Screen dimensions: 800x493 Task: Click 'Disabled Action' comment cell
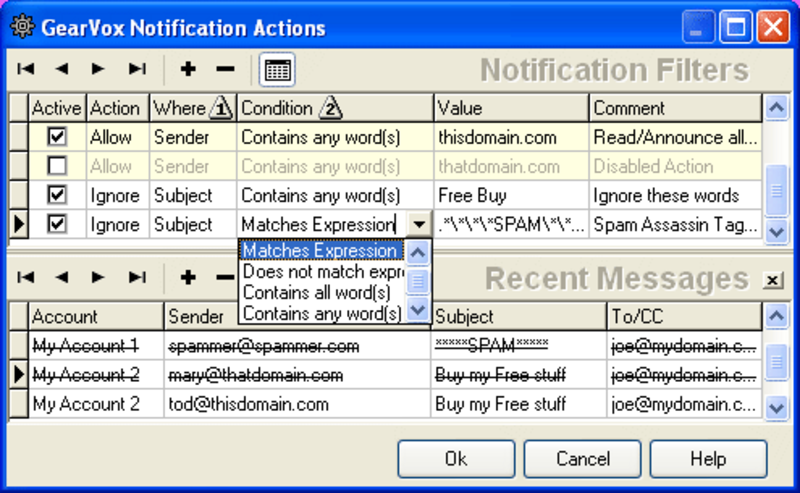pos(676,166)
